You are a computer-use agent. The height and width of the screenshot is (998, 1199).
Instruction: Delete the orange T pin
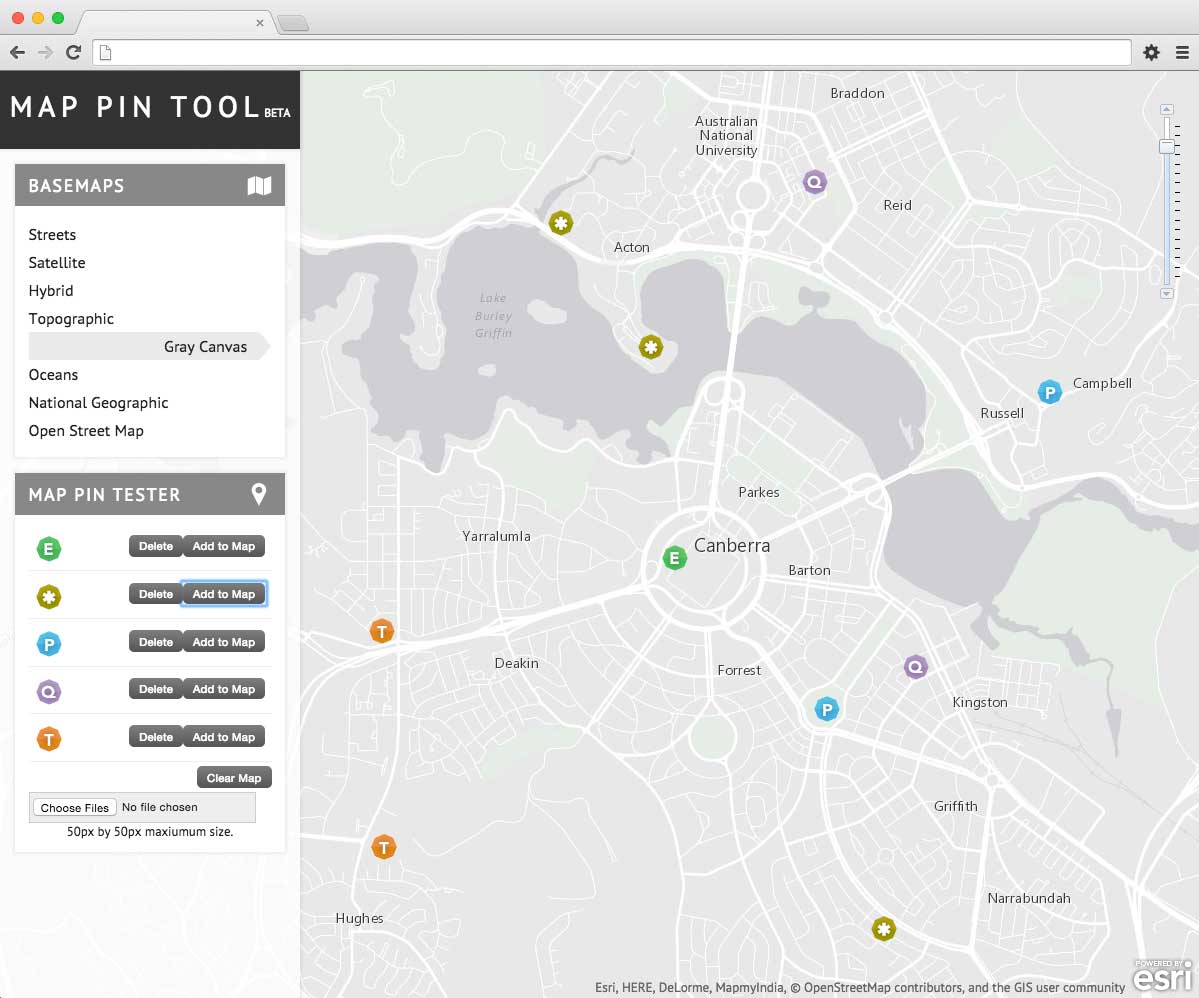tap(156, 737)
